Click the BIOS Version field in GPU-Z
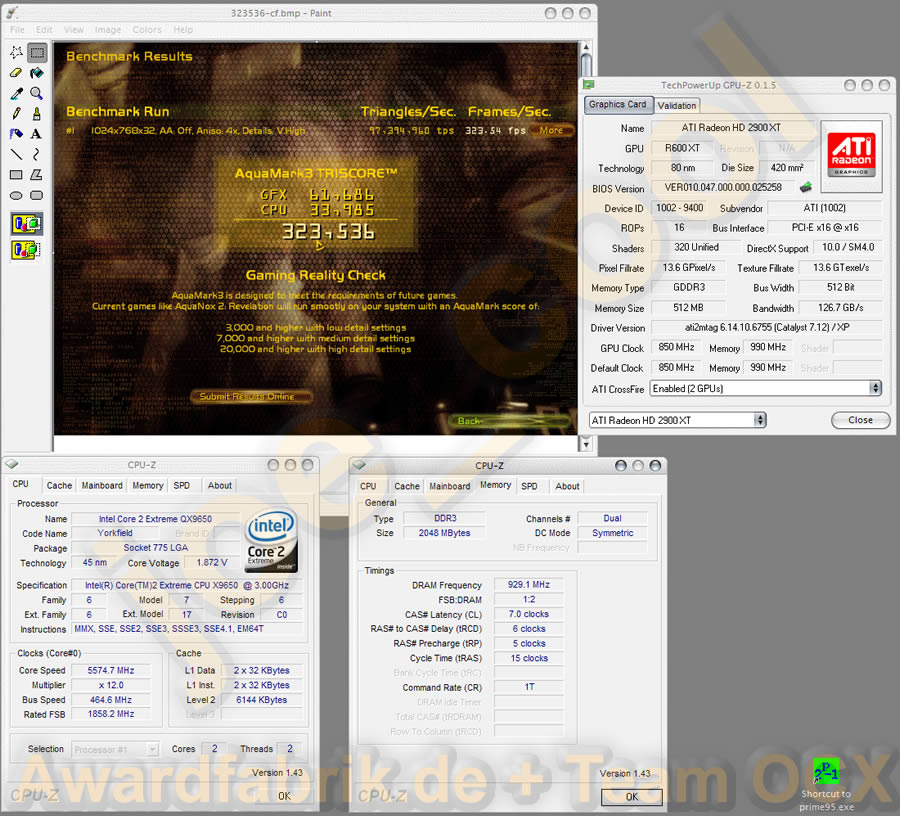Image resolution: width=900 pixels, height=816 pixels. click(x=723, y=187)
